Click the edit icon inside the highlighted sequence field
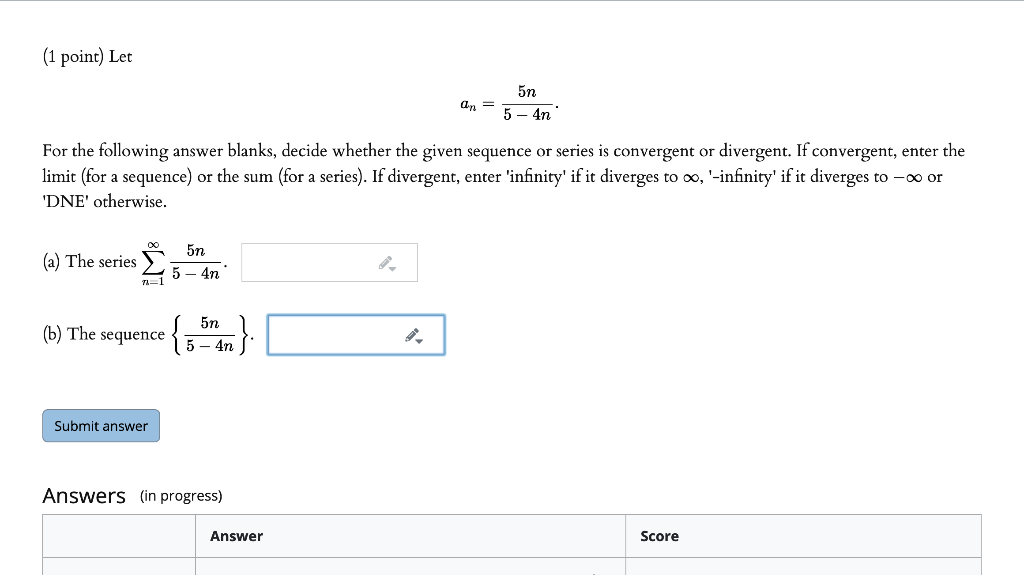The height and width of the screenshot is (577, 1024). click(412, 334)
